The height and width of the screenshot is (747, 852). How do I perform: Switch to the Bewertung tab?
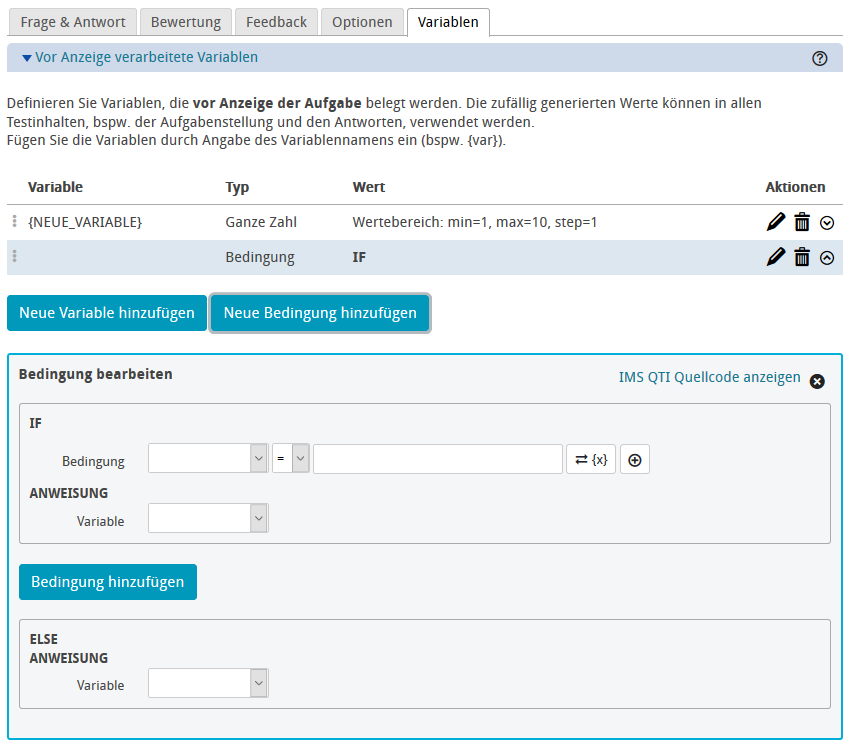[186, 22]
